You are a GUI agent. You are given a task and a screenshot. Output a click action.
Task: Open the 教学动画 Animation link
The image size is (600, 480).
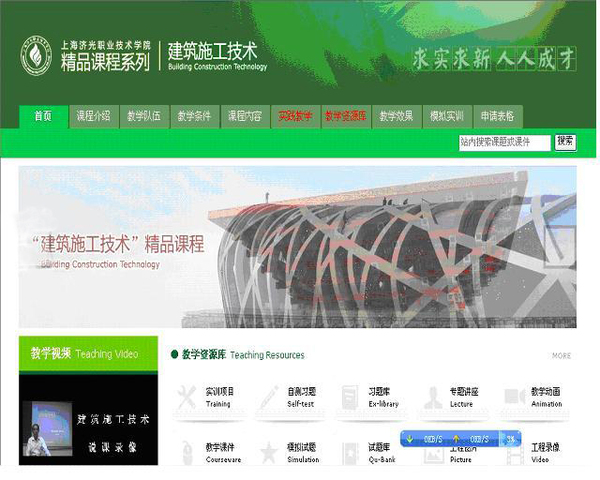tap(546, 397)
